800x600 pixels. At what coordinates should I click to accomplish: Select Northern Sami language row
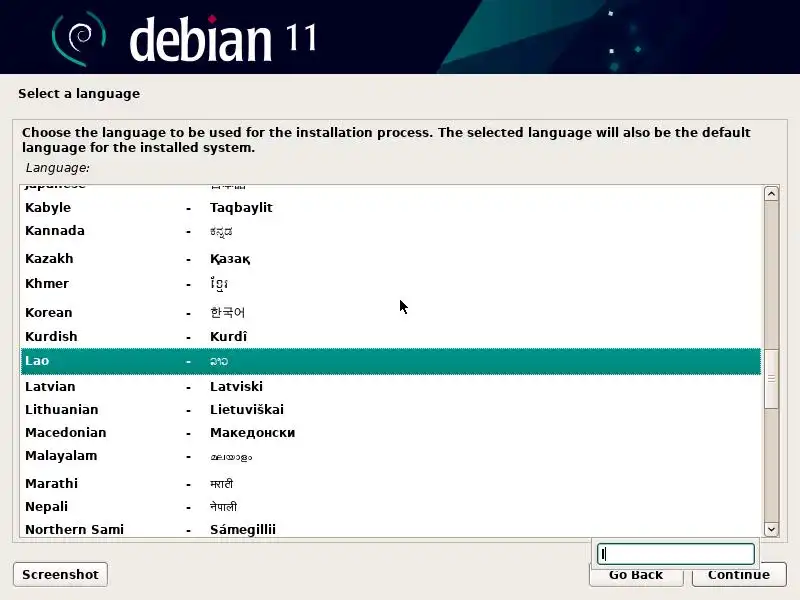(x=391, y=529)
